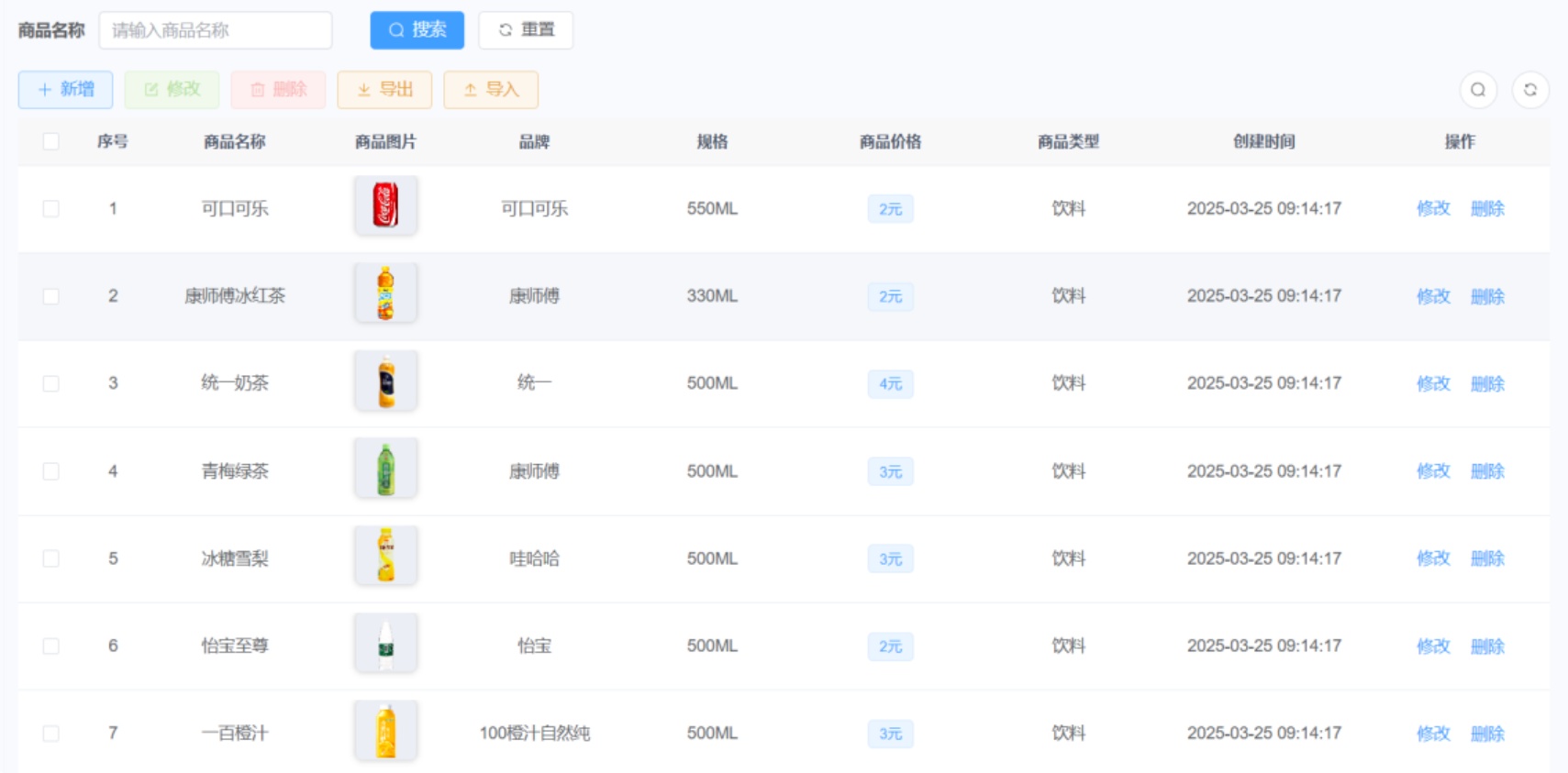
Task: Tick the checkbox for 怡宝至尊 row
Action: (x=51, y=646)
